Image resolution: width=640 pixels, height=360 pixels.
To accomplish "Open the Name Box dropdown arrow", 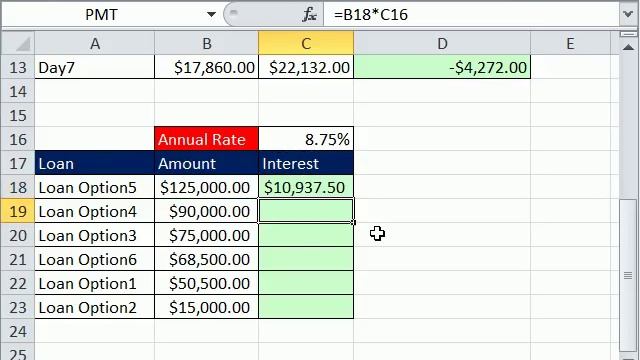I will click(211, 15).
